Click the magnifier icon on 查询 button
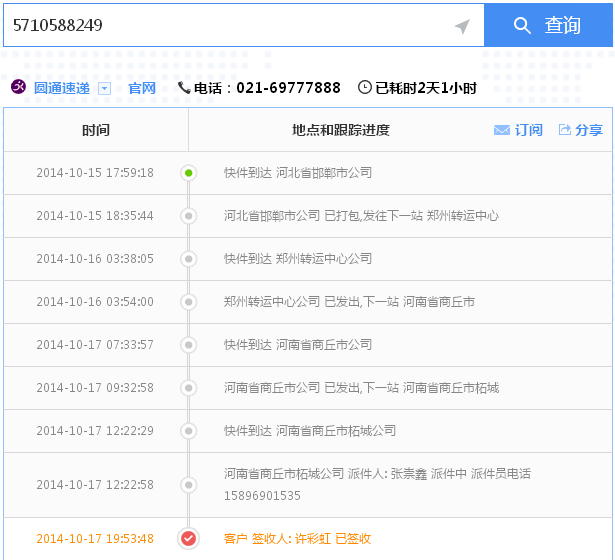 522,25
